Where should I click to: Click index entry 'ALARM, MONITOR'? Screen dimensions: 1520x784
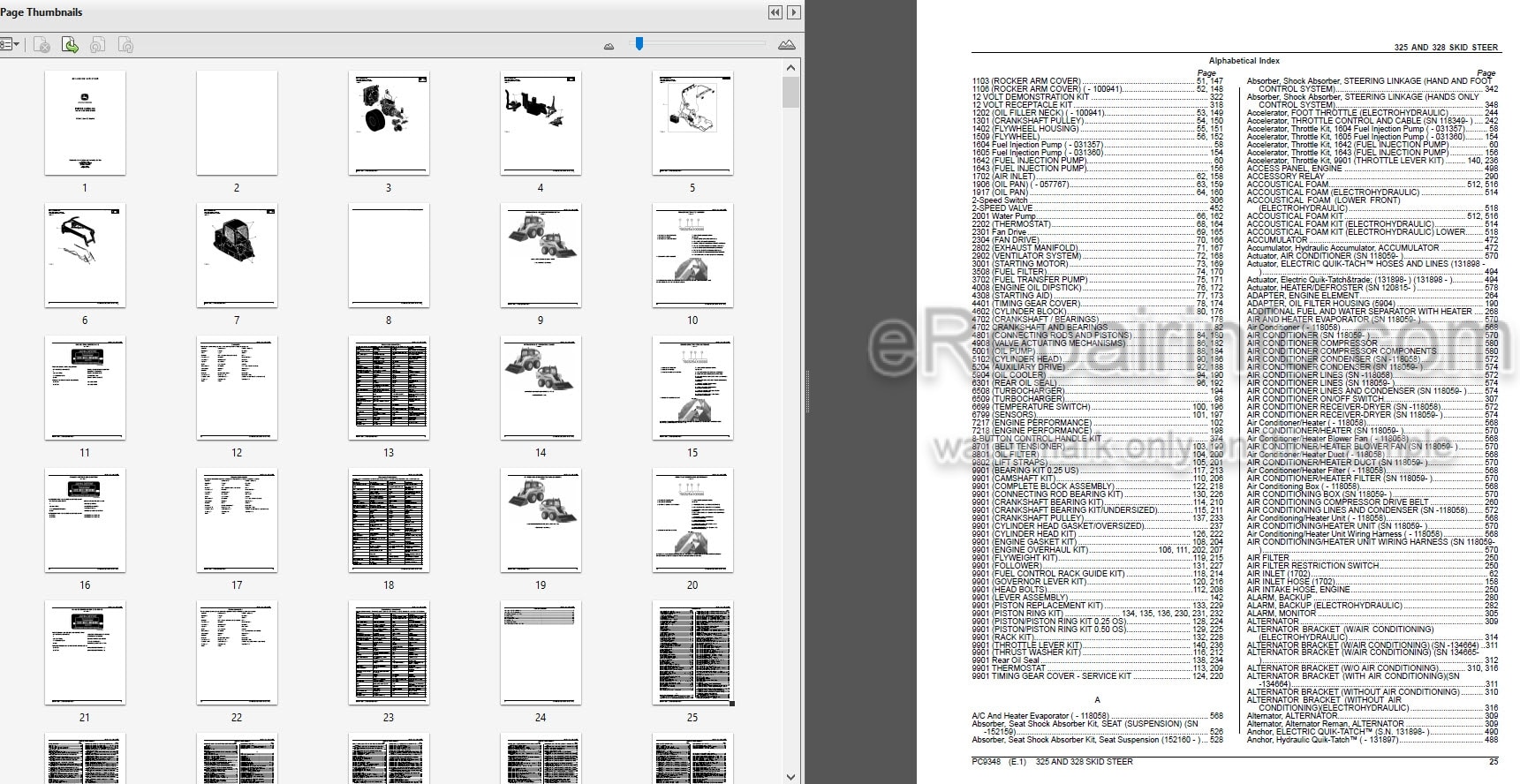point(1281,614)
